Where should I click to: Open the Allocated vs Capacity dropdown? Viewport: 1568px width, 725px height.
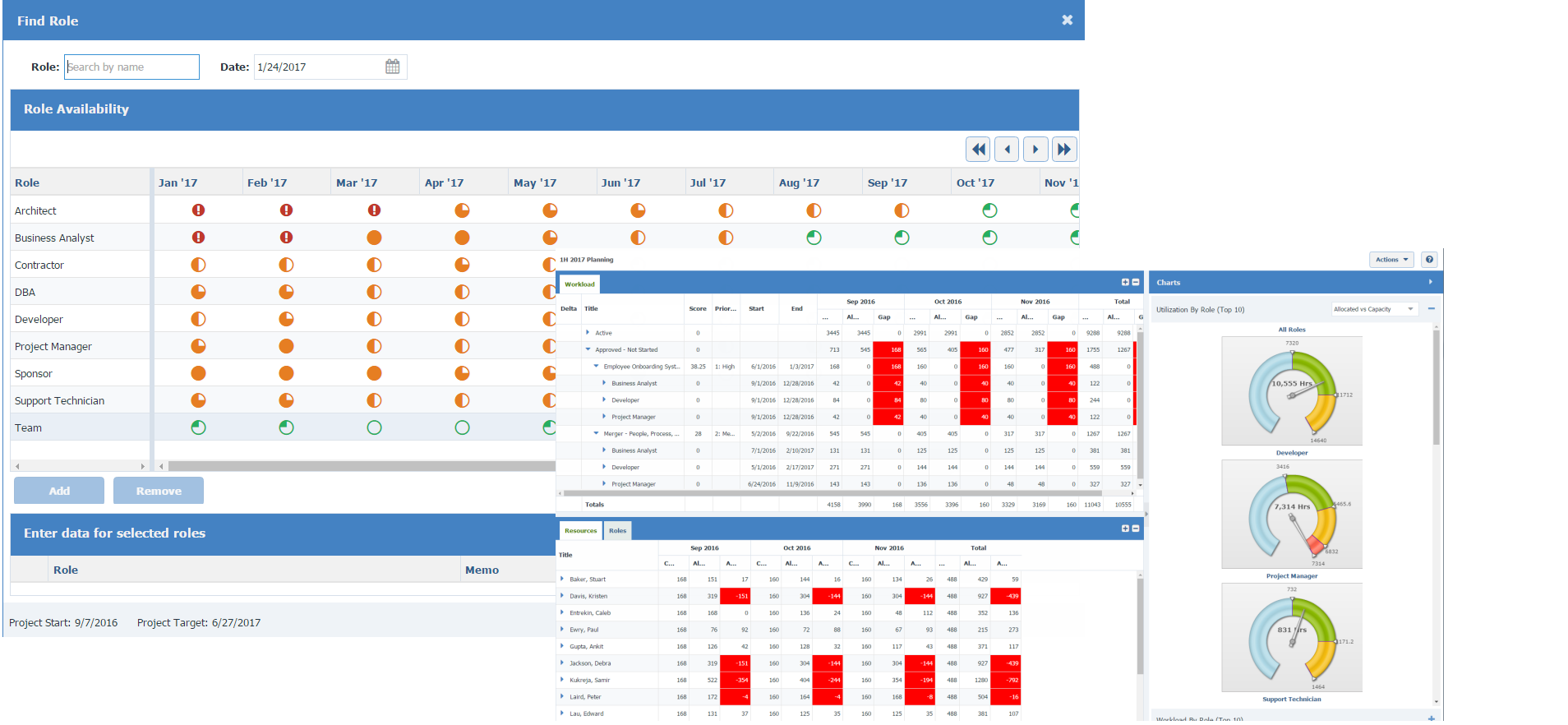pos(1375,309)
